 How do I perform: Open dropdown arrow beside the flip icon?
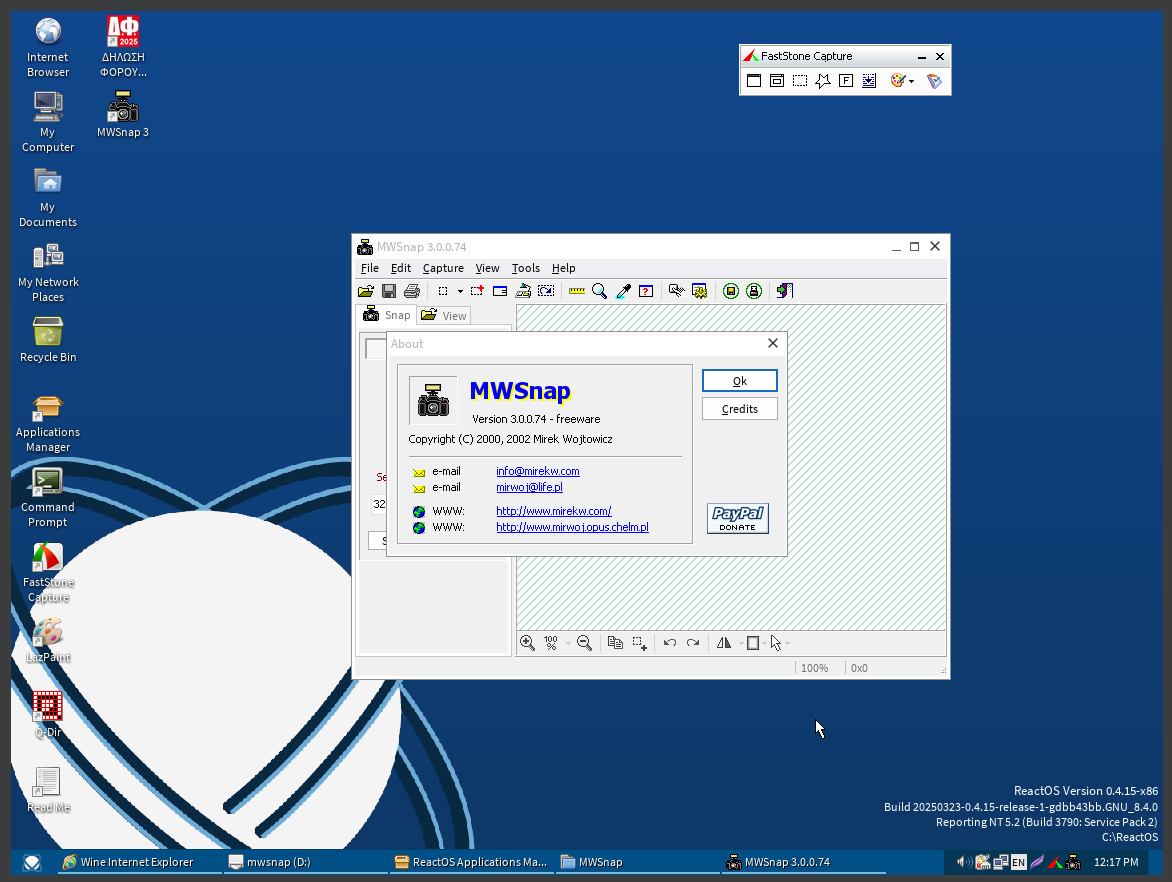tap(741, 643)
